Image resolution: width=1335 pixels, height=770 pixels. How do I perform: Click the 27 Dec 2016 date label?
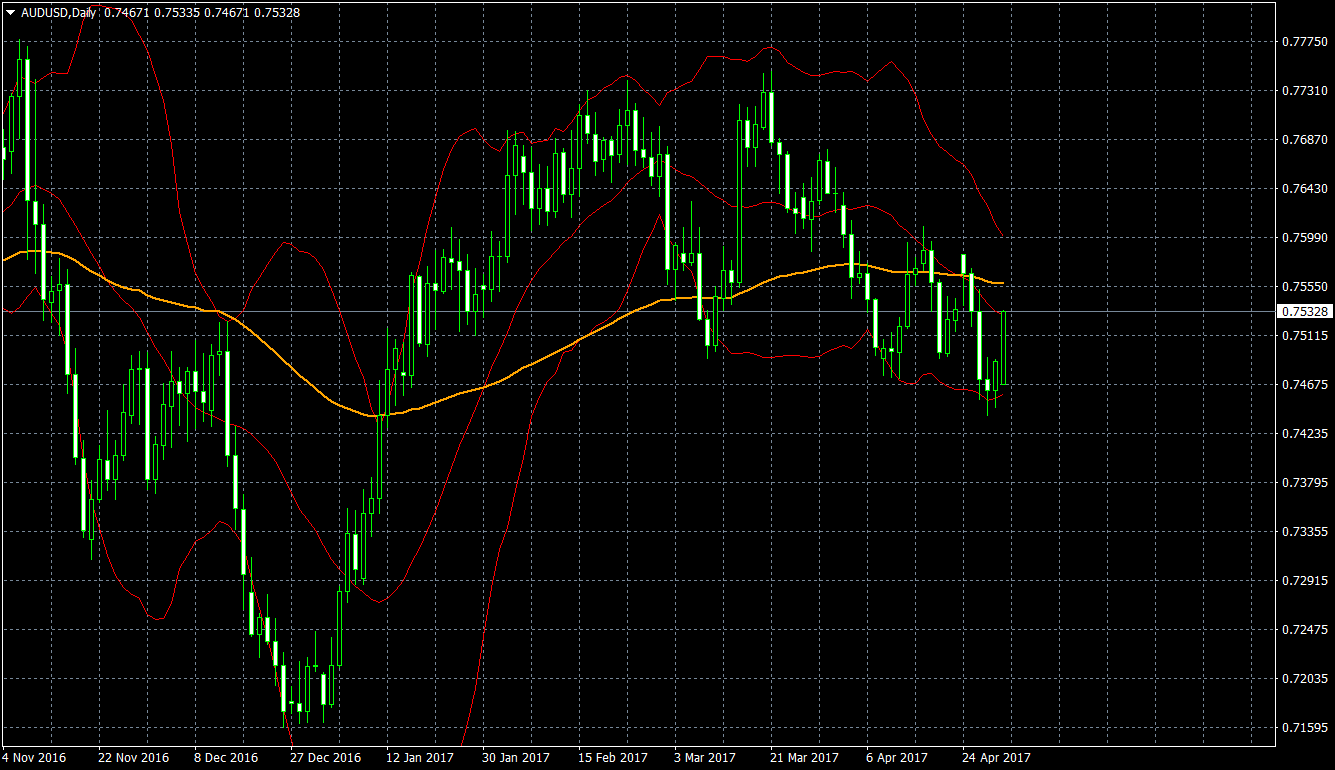click(x=326, y=758)
